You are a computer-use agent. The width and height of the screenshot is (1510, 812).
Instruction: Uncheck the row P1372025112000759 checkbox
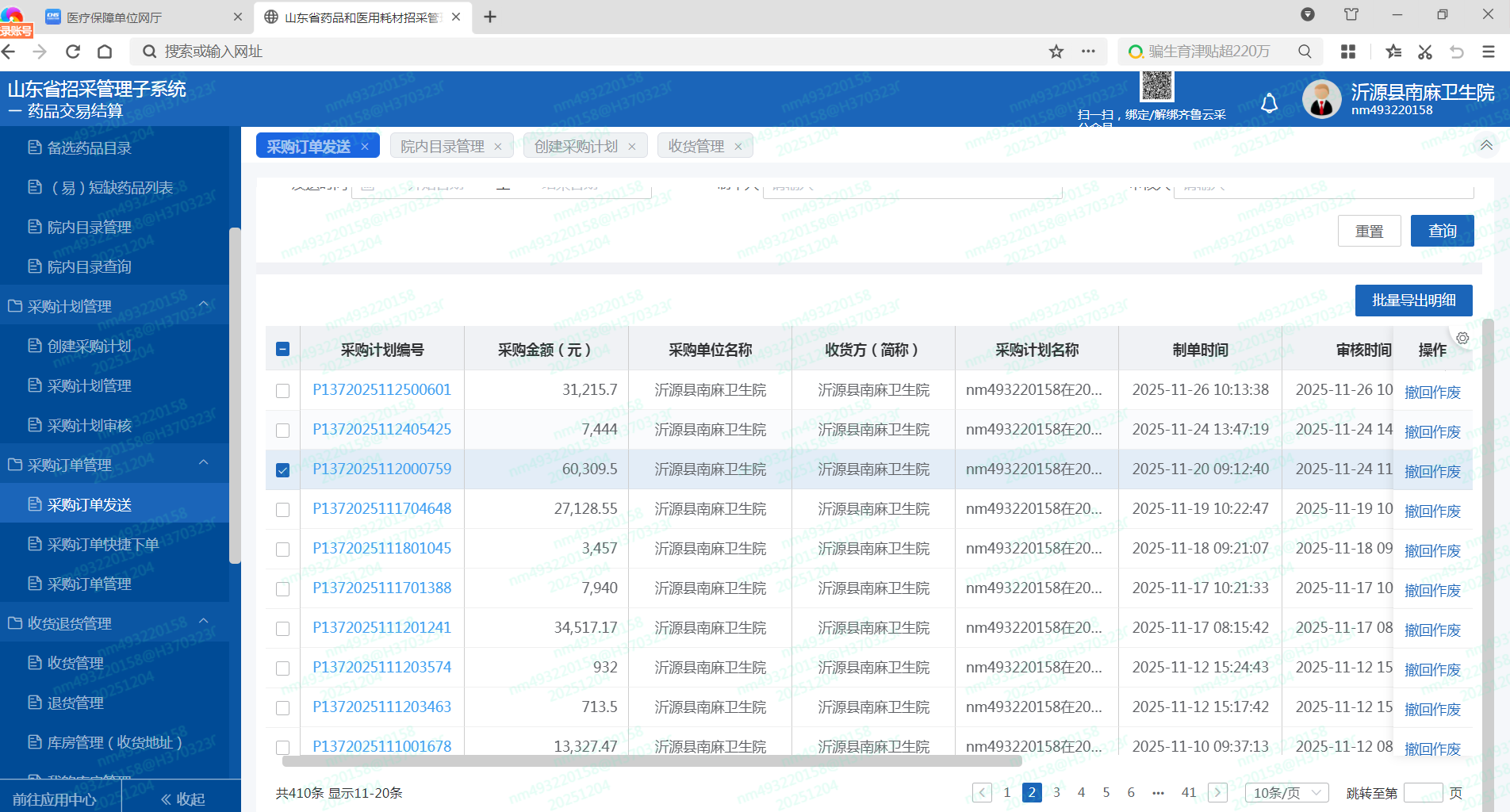(x=282, y=469)
